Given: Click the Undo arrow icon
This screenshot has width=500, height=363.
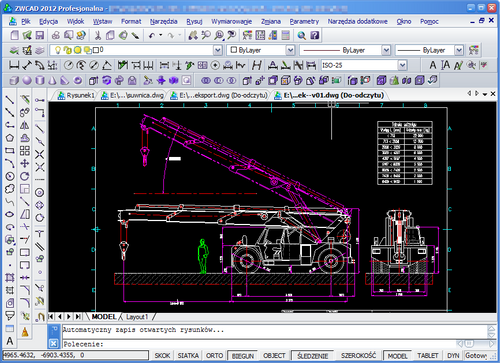Looking at the screenshot, I should click(152, 35).
